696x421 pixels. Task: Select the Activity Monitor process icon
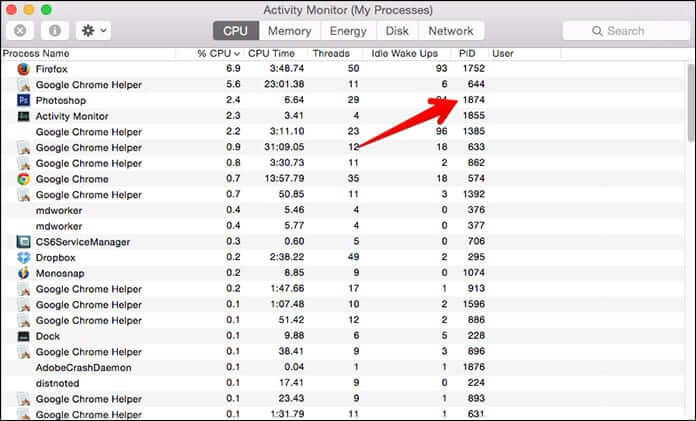23,116
